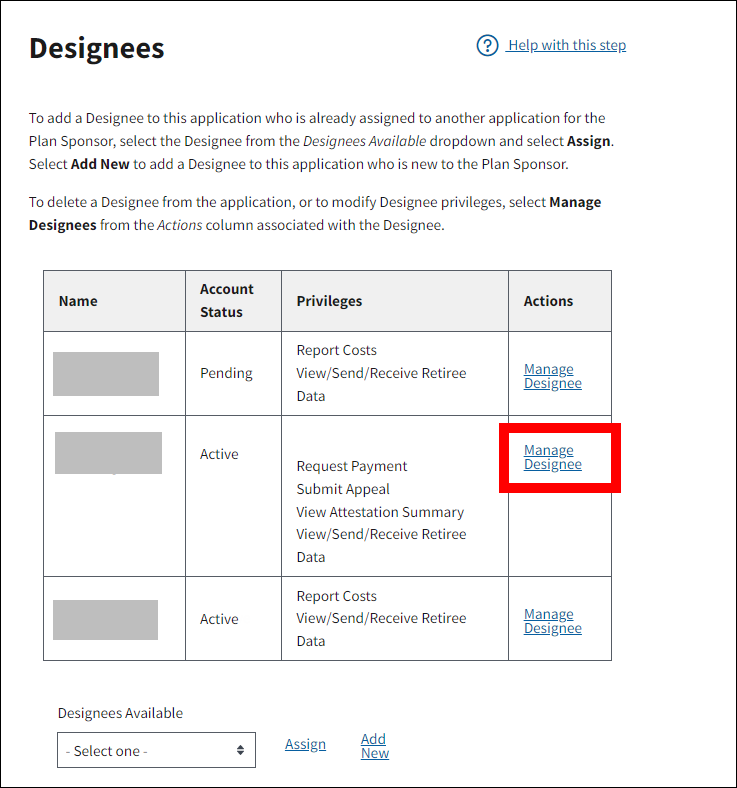Select Add New to add a designee
This screenshot has width=737, height=788.
tap(374, 746)
